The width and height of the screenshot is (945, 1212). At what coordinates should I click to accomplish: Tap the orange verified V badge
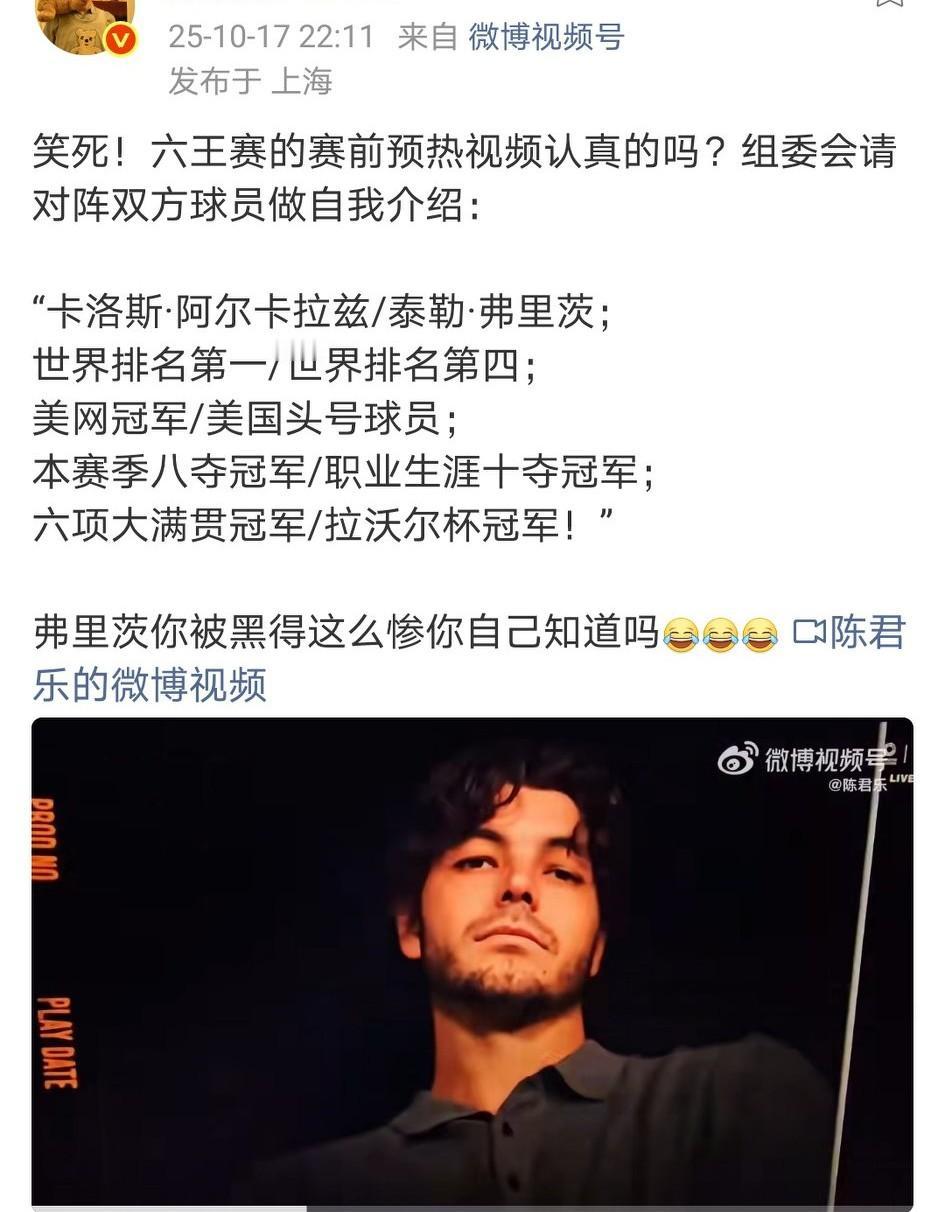pyautogui.click(x=121, y=42)
